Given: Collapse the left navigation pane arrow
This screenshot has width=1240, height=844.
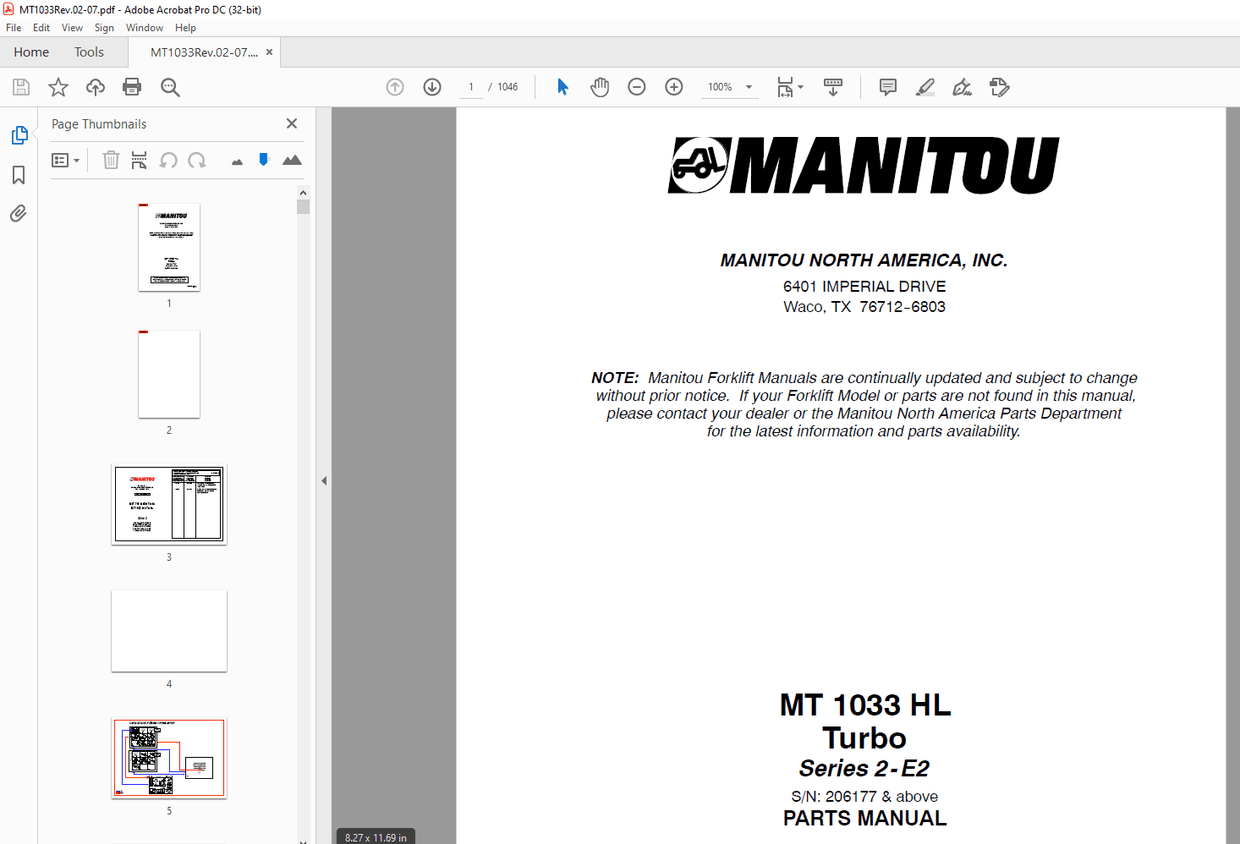Looking at the screenshot, I should (x=323, y=480).
